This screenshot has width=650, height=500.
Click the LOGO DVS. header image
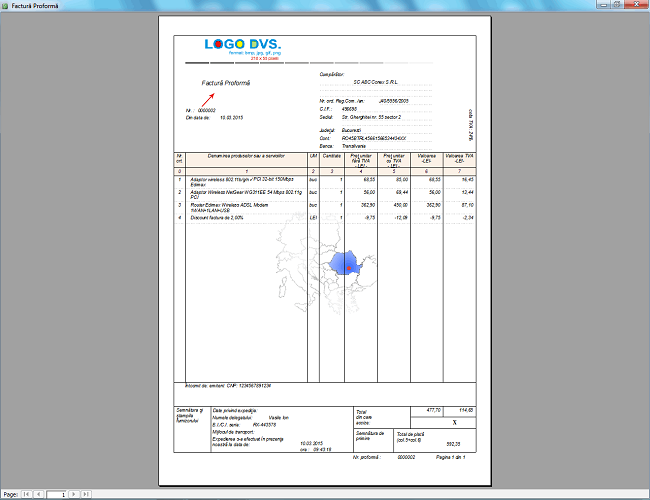pos(243,47)
